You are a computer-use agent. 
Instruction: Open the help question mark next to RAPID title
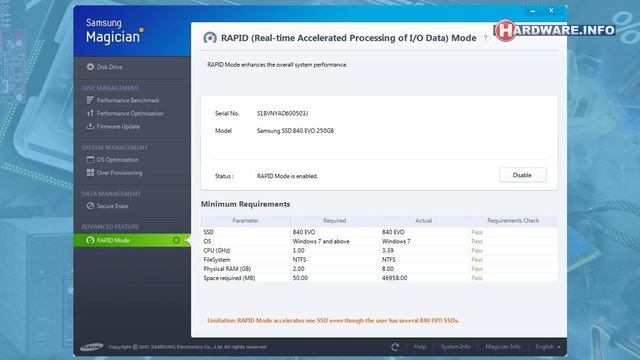pos(485,38)
